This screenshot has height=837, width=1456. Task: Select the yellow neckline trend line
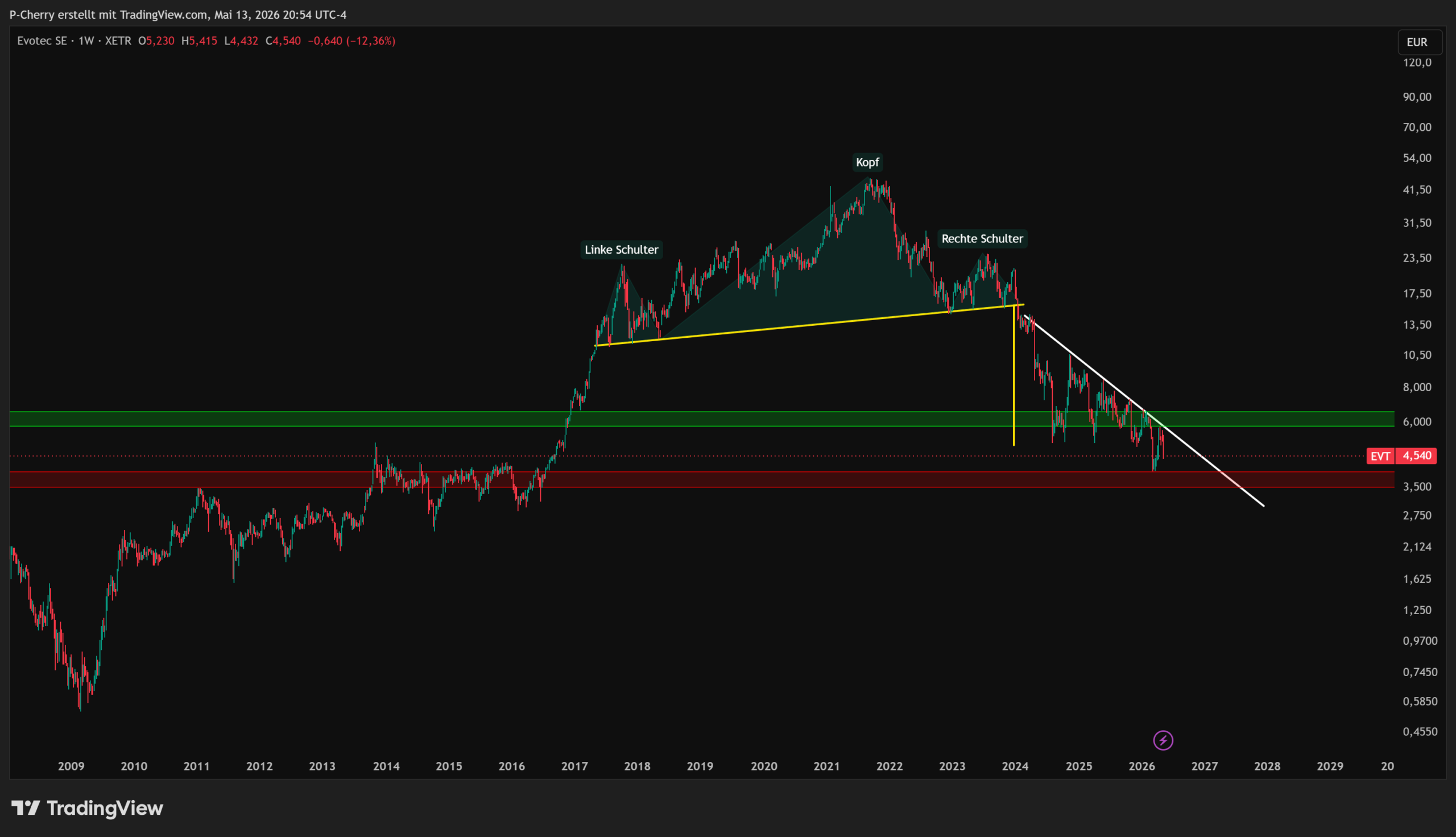[x=809, y=325]
